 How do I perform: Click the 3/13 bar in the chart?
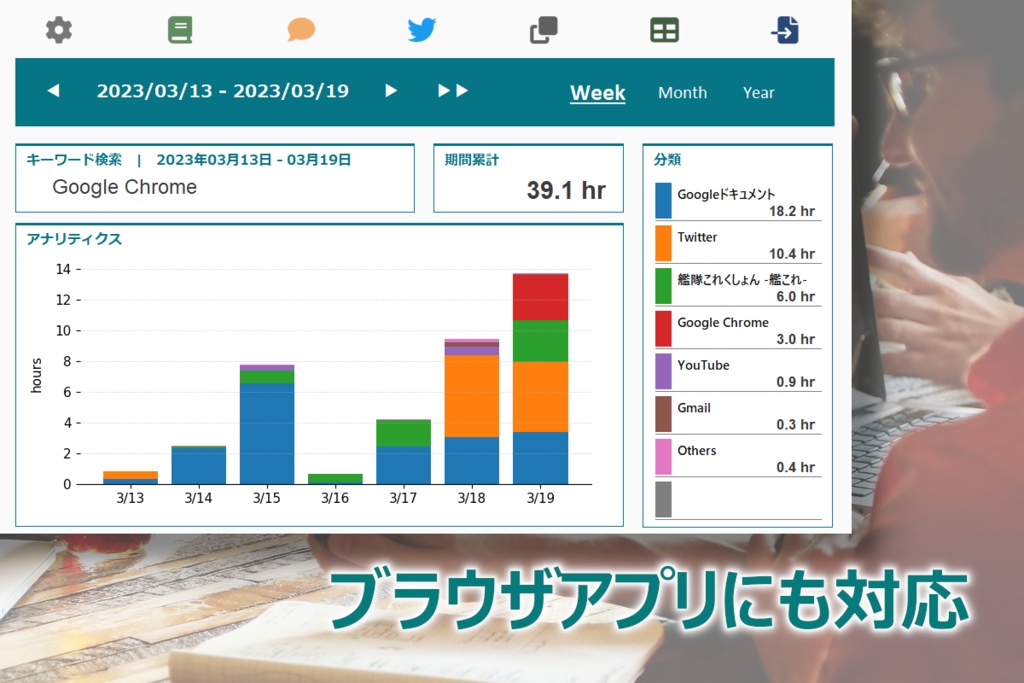pyautogui.click(x=131, y=477)
